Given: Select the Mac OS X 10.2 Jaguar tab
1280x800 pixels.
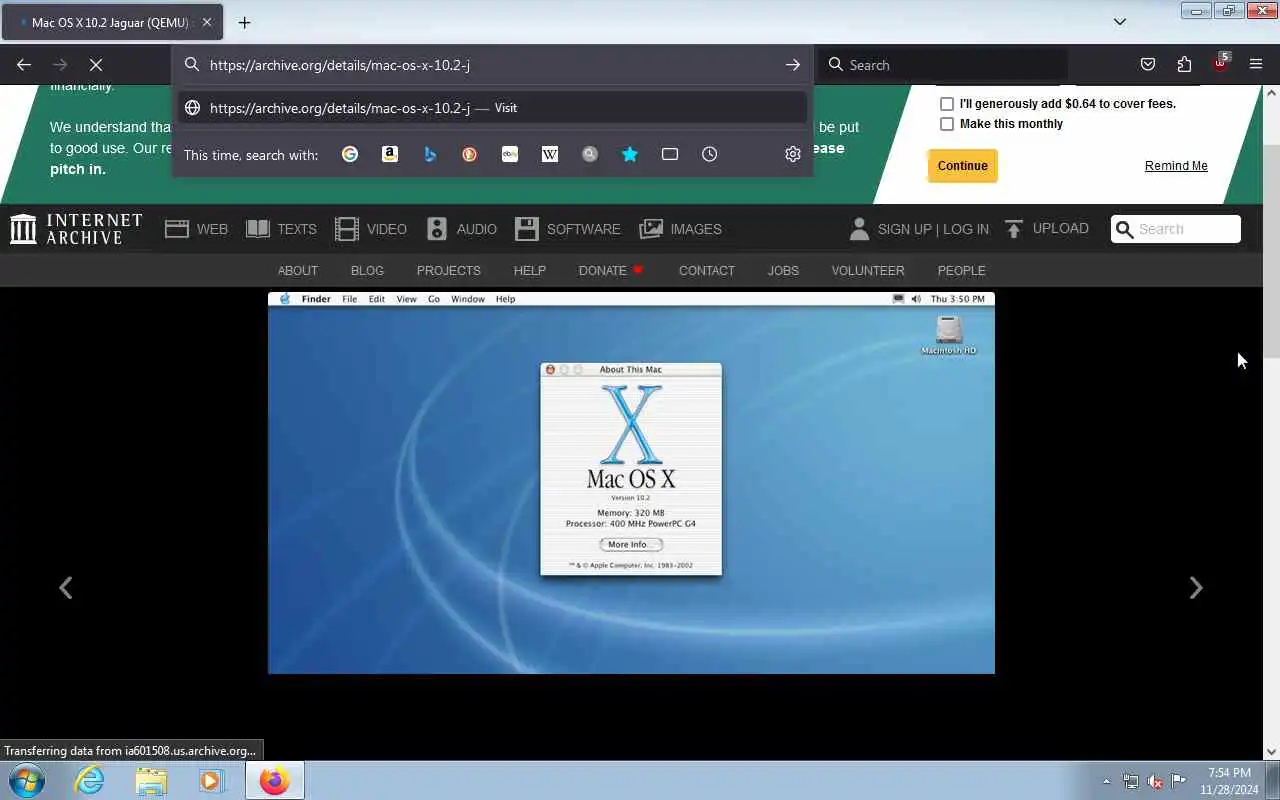Looking at the screenshot, I should click(112, 22).
